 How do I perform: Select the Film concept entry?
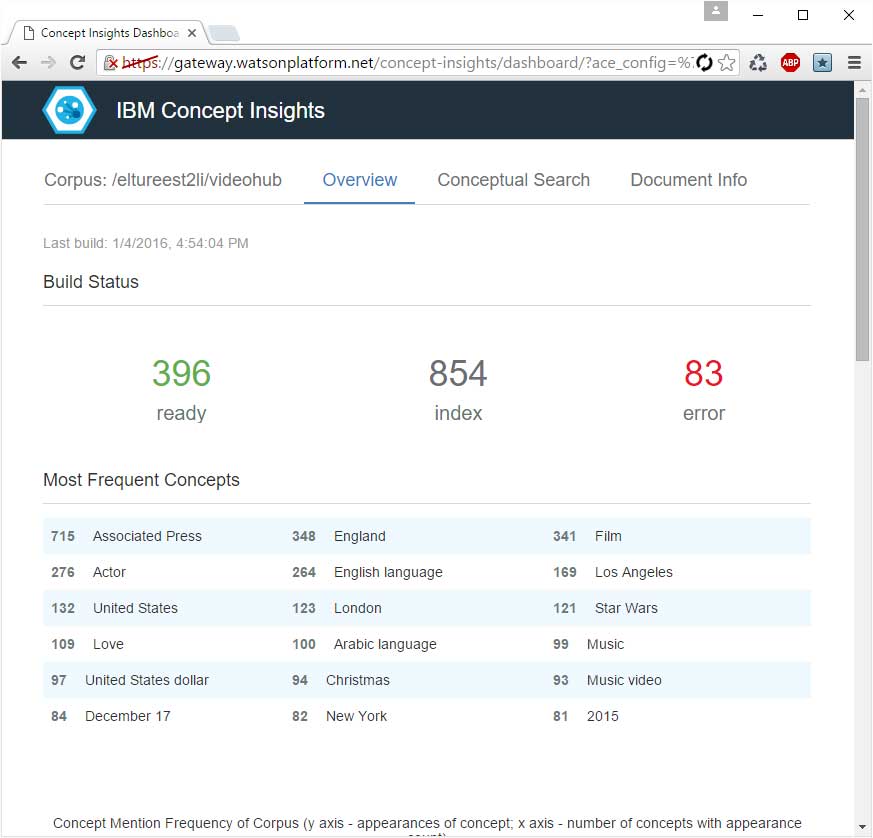pyautogui.click(x=587, y=536)
